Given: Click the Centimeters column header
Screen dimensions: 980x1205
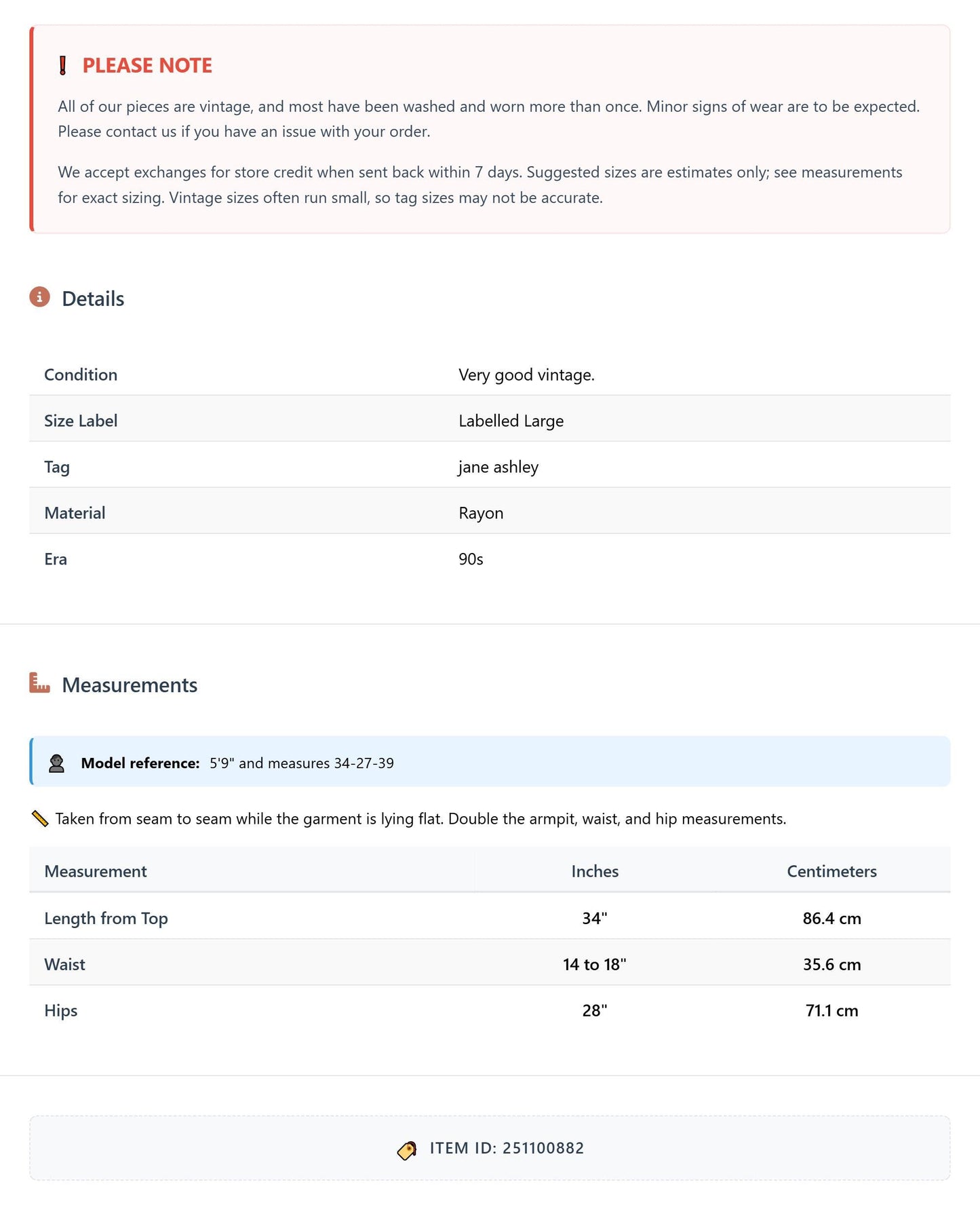Looking at the screenshot, I should pyautogui.click(x=832, y=871).
